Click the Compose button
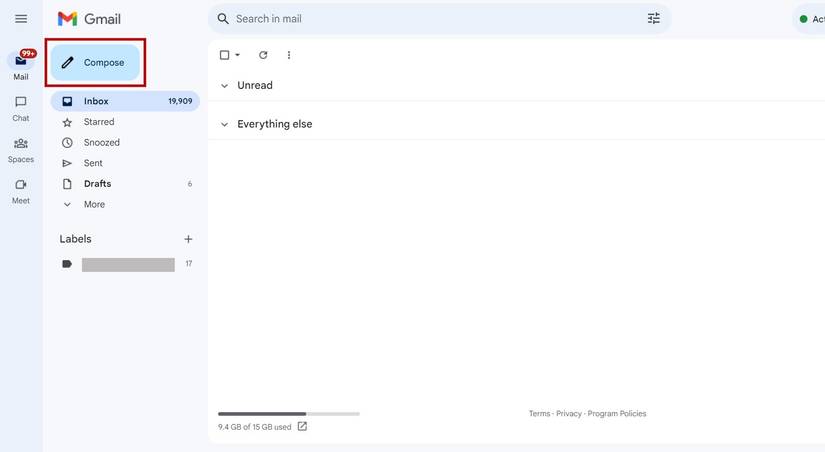 click(x=95, y=63)
